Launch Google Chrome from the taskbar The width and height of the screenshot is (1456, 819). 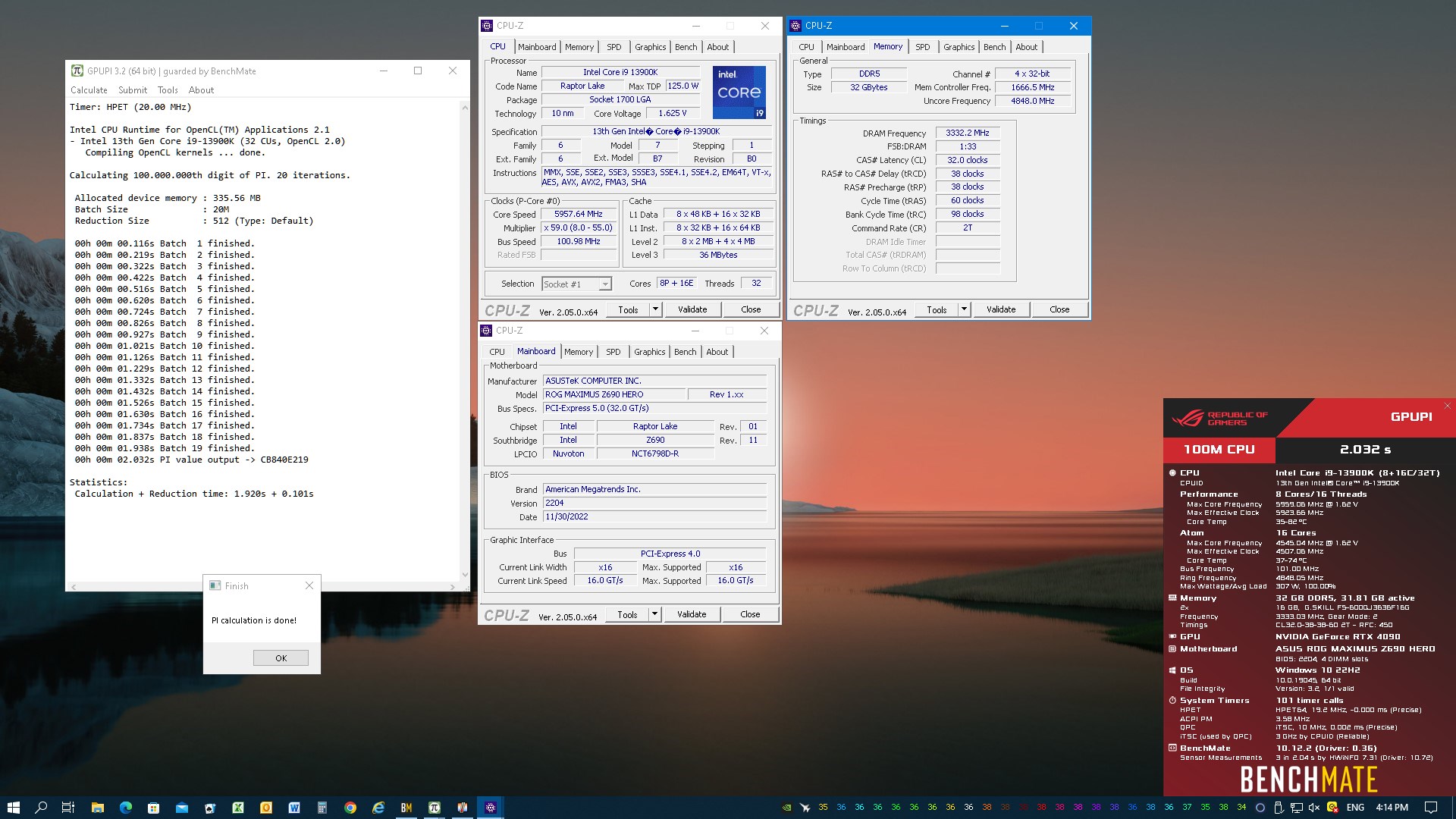pyautogui.click(x=350, y=807)
